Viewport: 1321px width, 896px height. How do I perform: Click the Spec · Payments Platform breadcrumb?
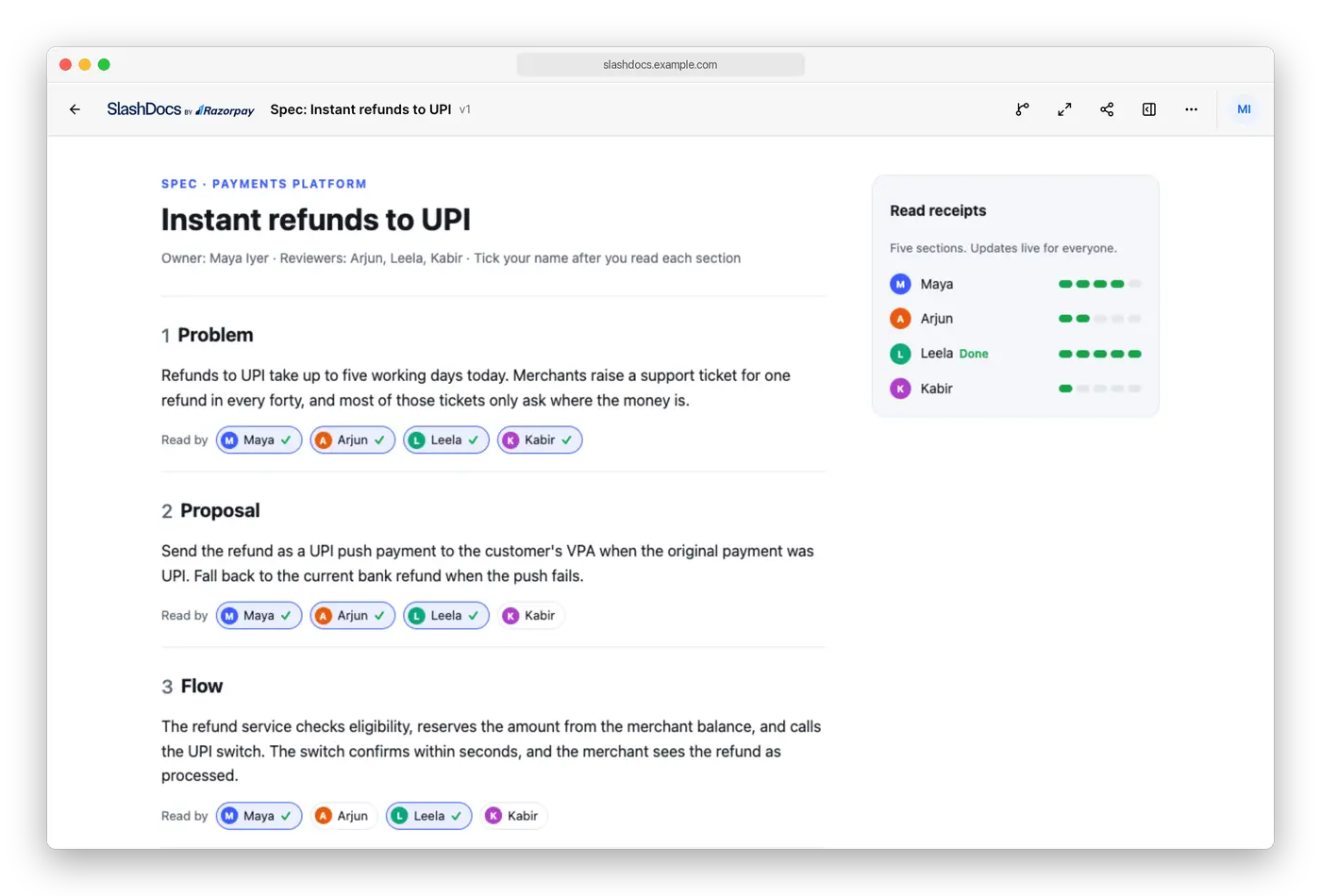263,184
